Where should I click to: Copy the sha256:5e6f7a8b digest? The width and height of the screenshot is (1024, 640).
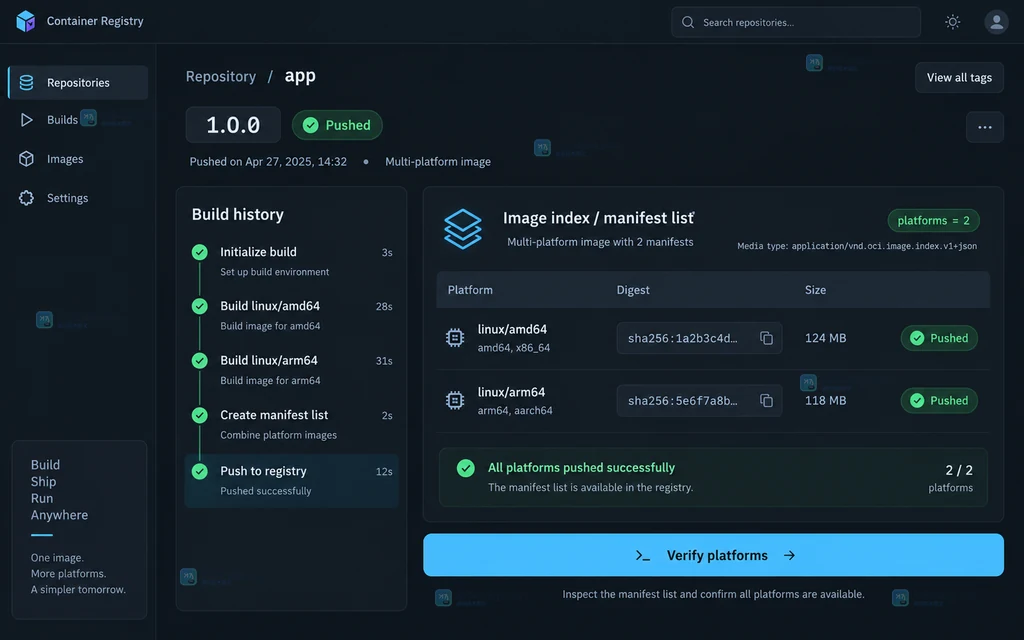[x=767, y=400]
